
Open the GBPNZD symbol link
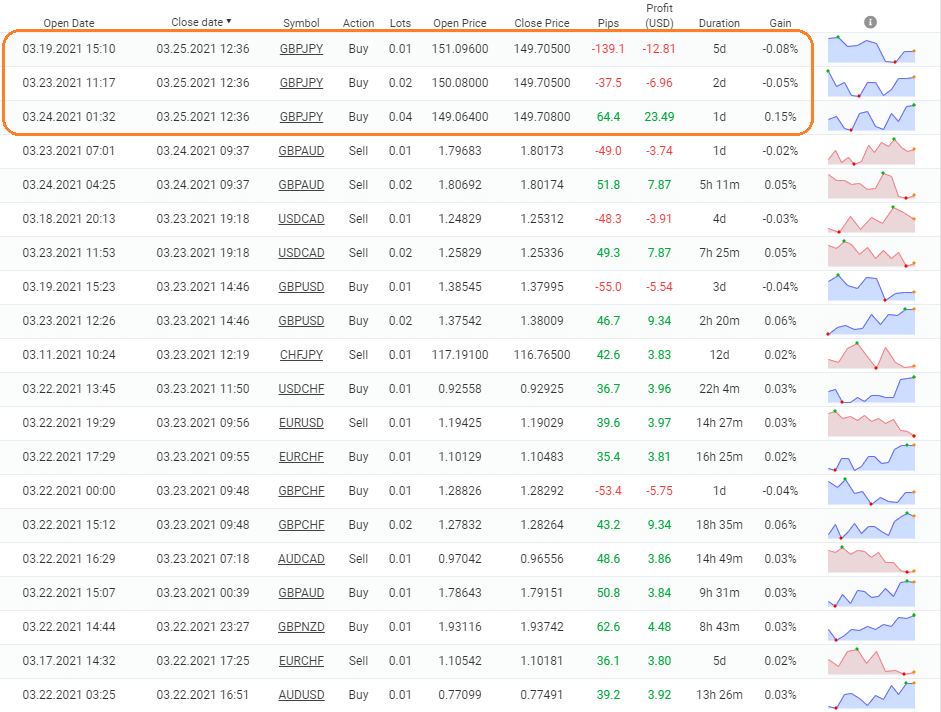pos(301,627)
